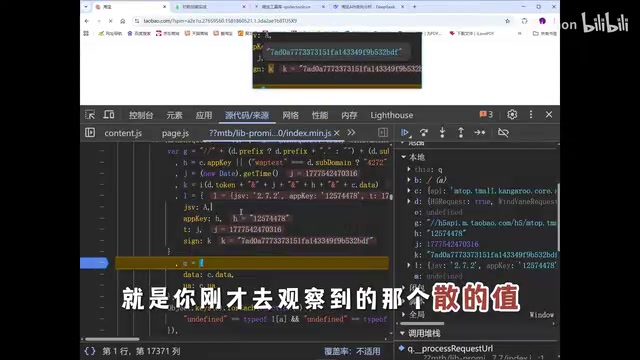Expand the 'c' api object variable

click(409, 190)
